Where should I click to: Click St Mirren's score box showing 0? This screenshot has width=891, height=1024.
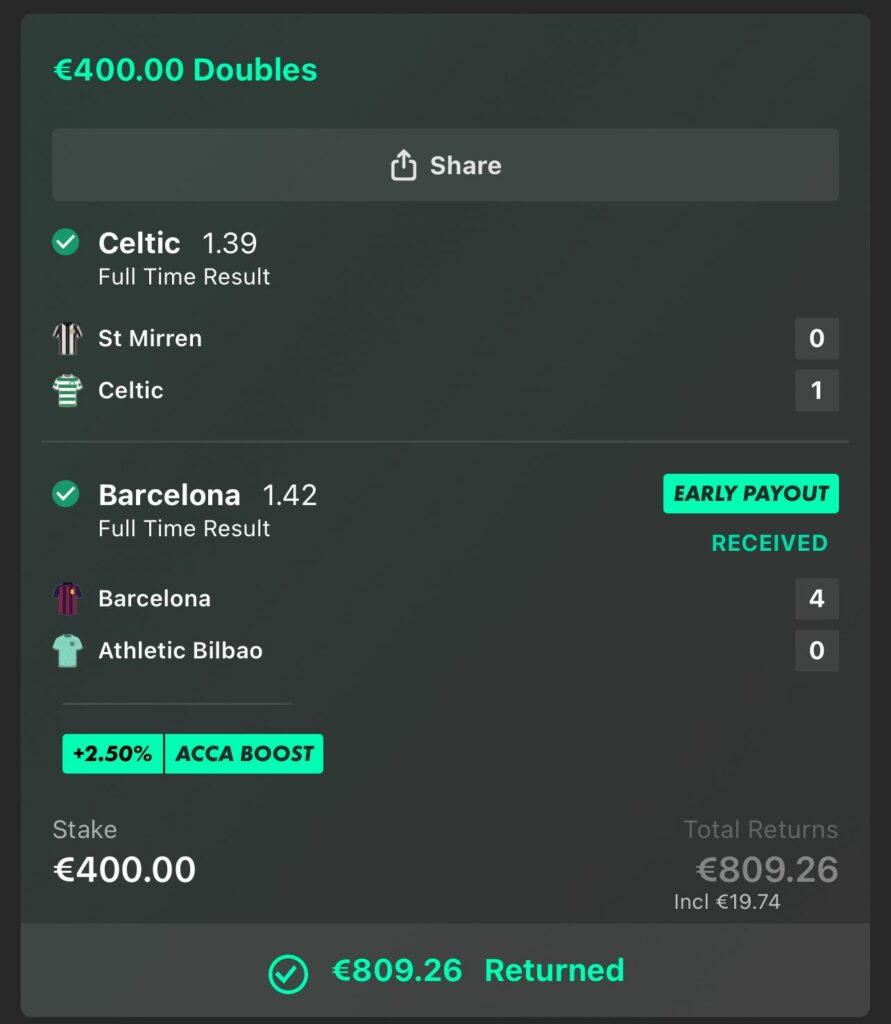click(x=816, y=338)
